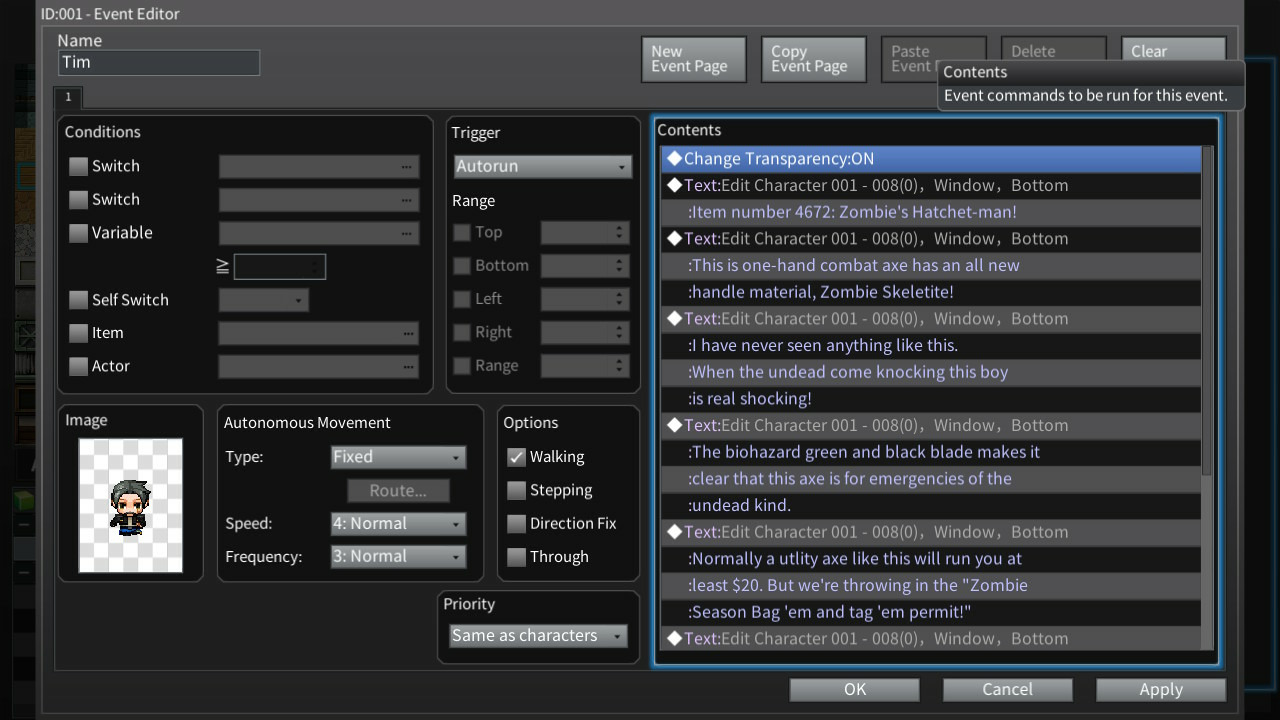Open the Trigger dropdown showing Autorun
This screenshot has width=1280, height=720.
pos(542,166)
